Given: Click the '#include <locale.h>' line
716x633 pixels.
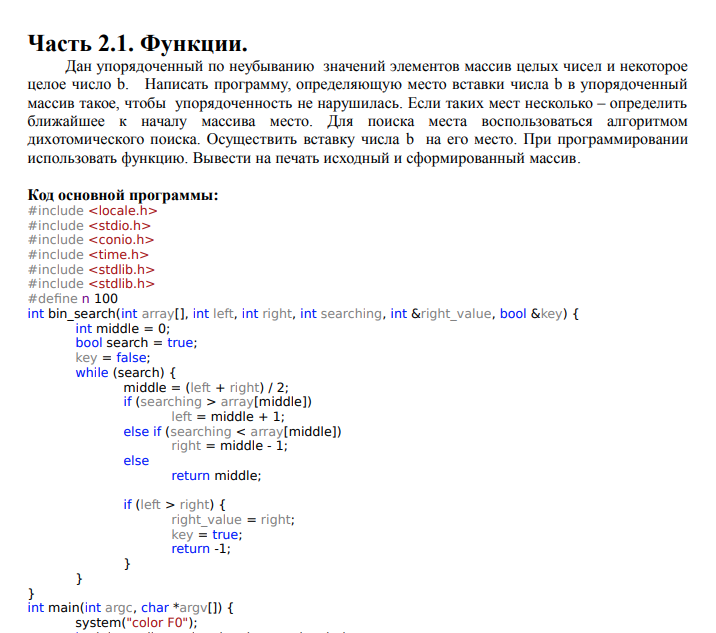Looking at the screenshot, I should coord(92,211).
